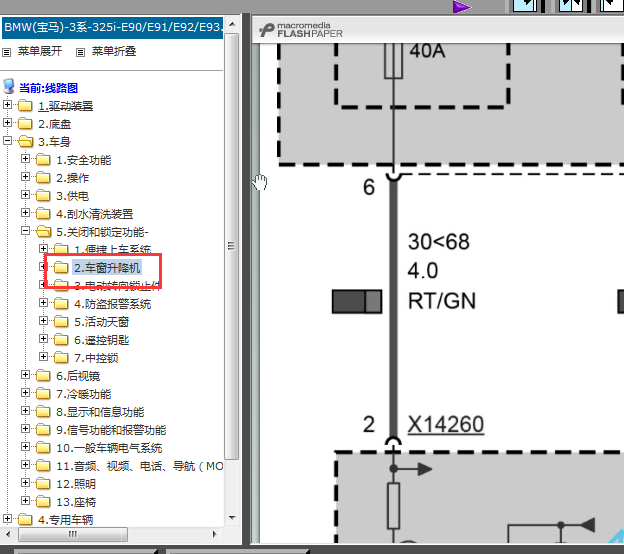624x554 pixels.
Task: Expand the 4.防盗报警系统 node
Action: point(43,302)
